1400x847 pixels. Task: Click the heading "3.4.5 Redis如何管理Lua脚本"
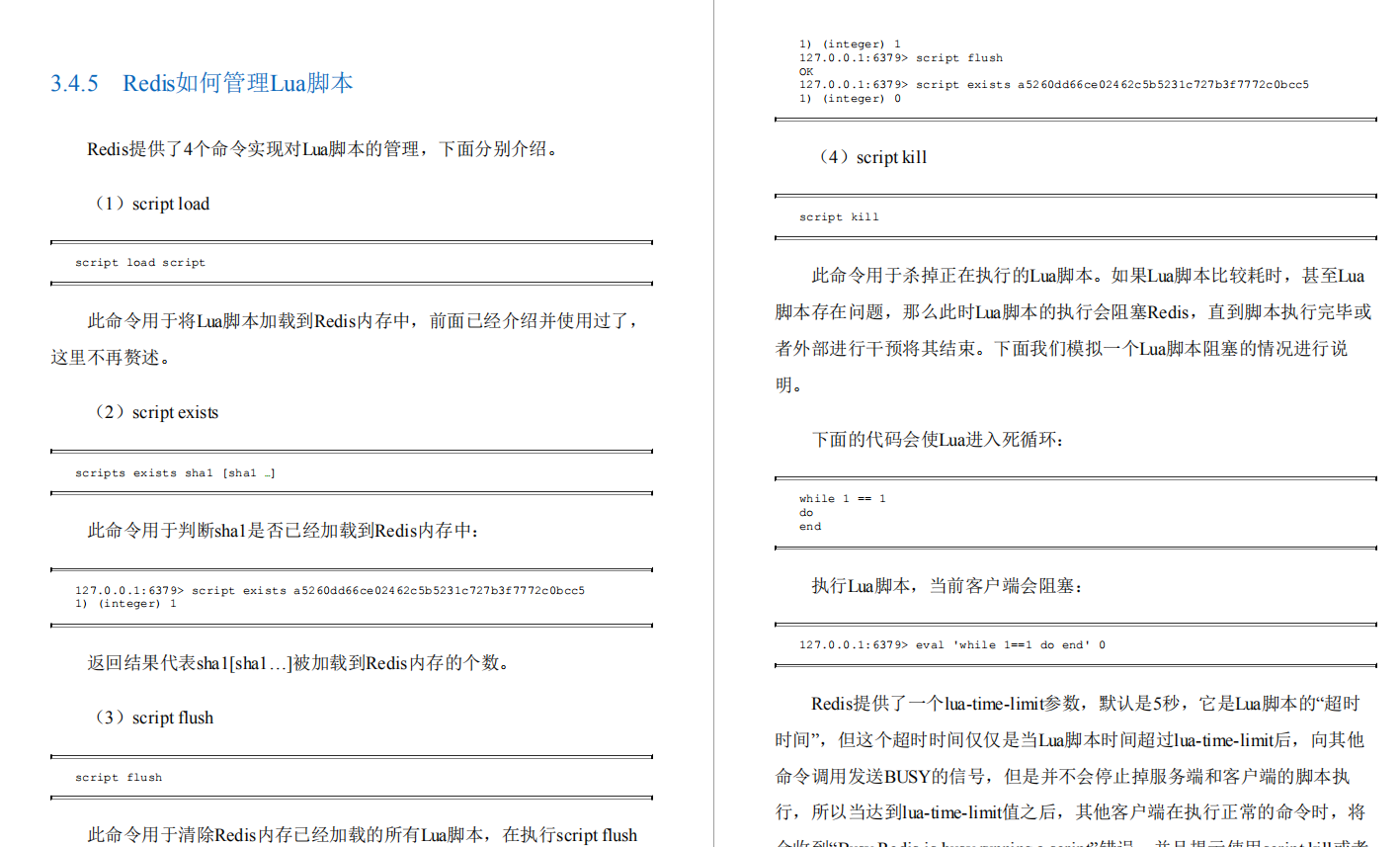pyautogui.click(x=202, y=83)
